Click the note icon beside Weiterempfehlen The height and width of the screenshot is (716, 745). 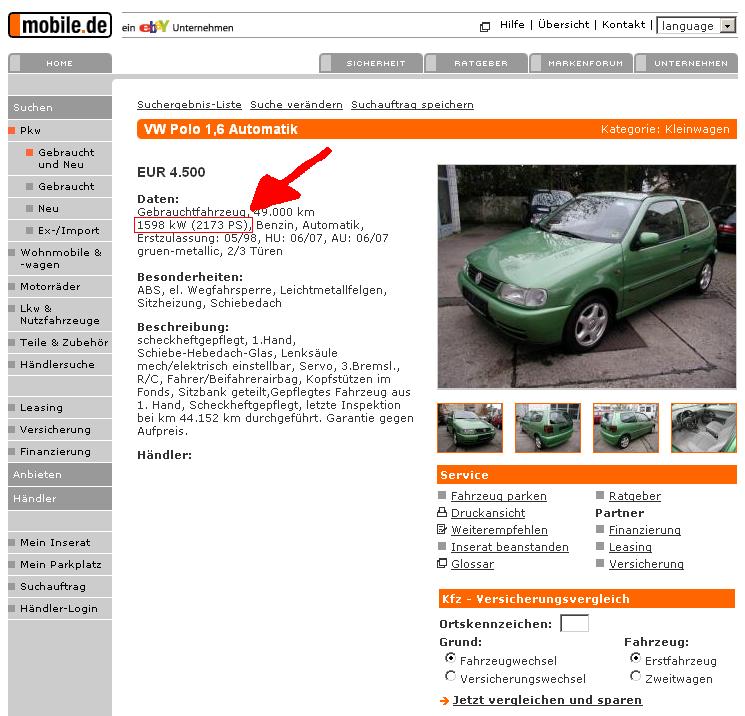pyautogui.click(x=442, y=529)
